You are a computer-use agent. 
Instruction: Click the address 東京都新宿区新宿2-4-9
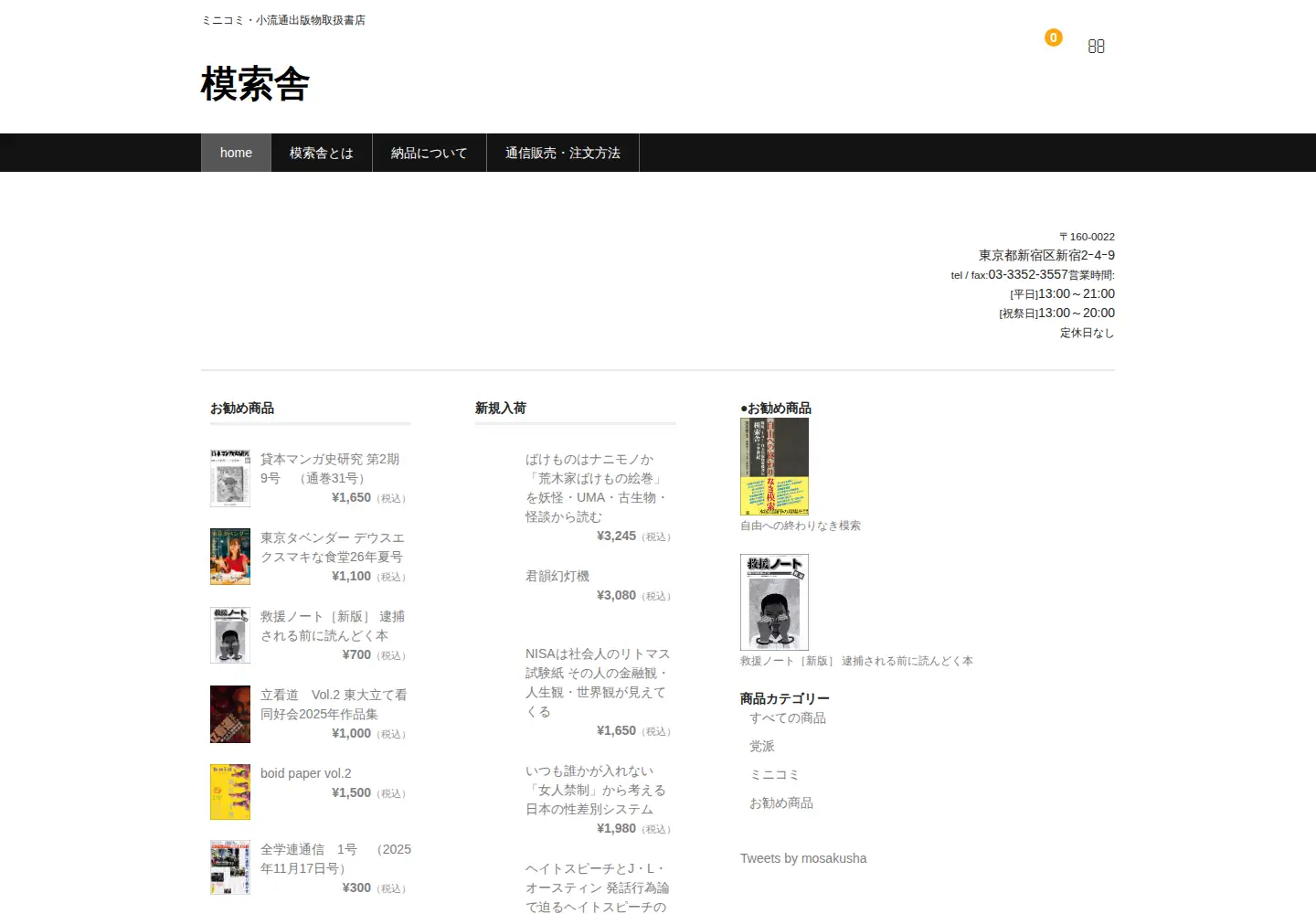[x=1046, y=255]
